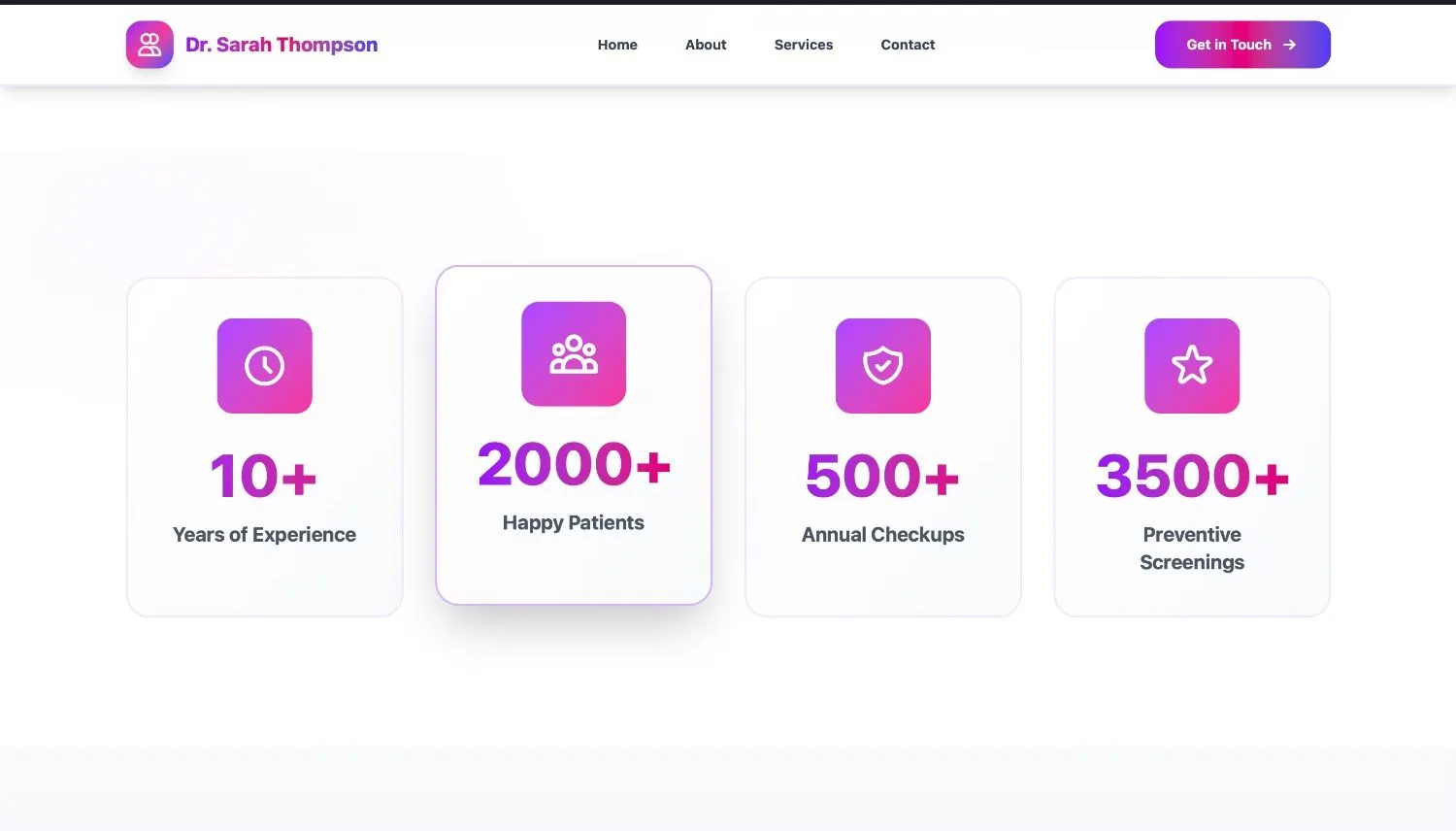
Task: Click the 2000+ statistic number
Action: 574,464
